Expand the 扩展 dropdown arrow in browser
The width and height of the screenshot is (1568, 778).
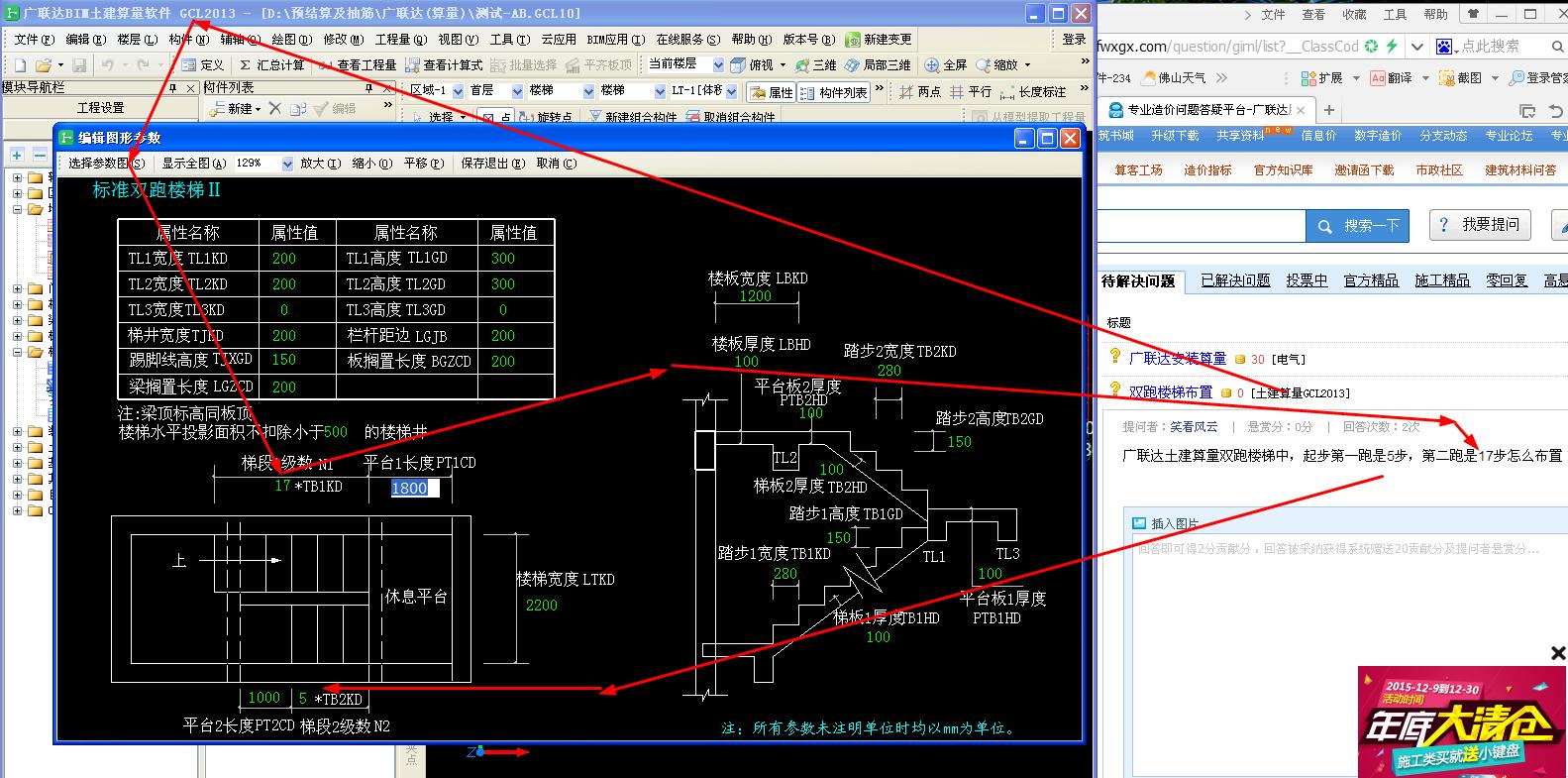(x=1354, y=77)
